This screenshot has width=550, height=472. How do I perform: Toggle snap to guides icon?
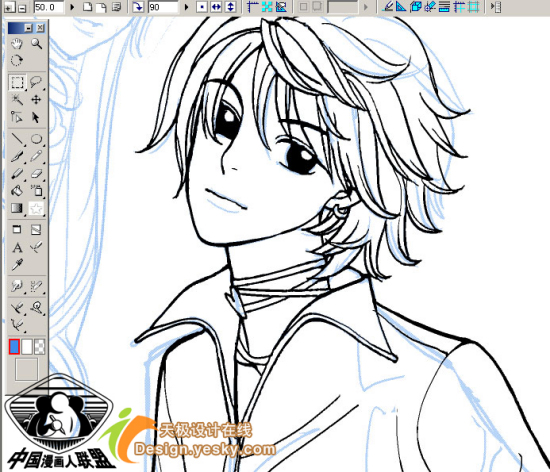(459, 7)
